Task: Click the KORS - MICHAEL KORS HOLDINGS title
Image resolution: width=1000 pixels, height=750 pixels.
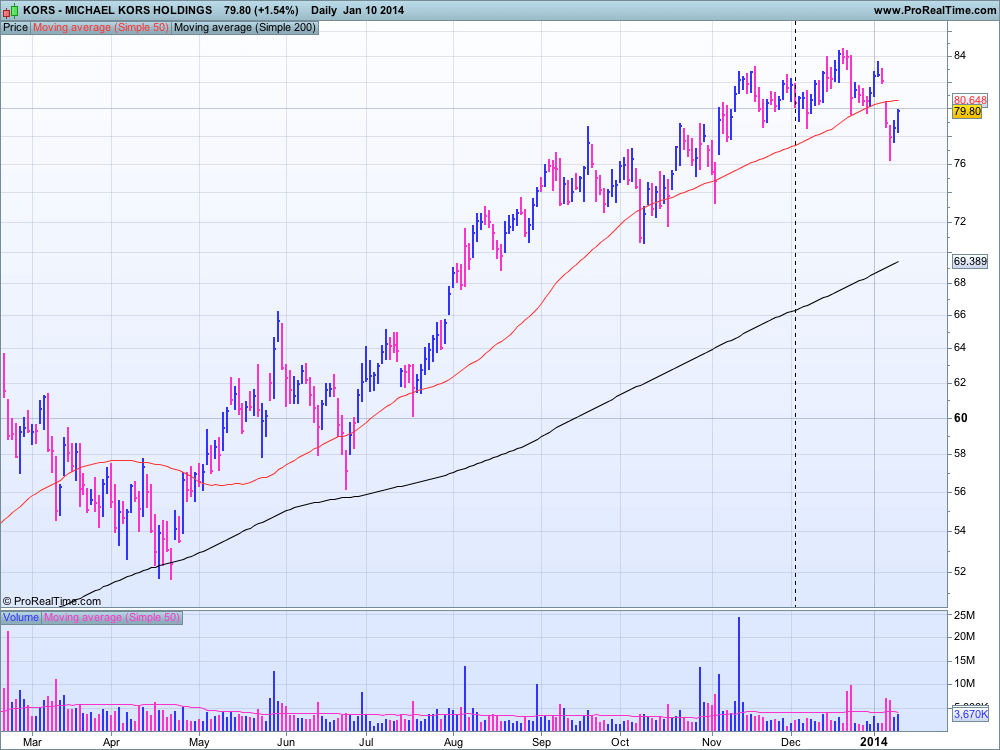Action: 118,10
